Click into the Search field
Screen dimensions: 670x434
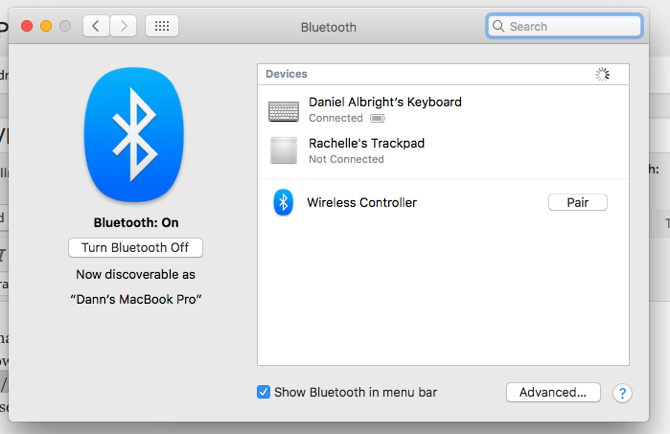pyautogui.click(x=572, y=27)
